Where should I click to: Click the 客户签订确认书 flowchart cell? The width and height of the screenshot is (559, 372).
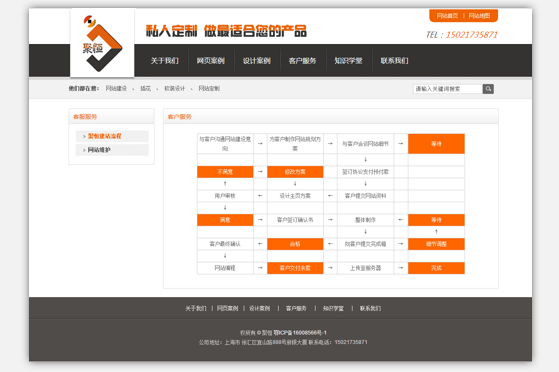(295, 220)
